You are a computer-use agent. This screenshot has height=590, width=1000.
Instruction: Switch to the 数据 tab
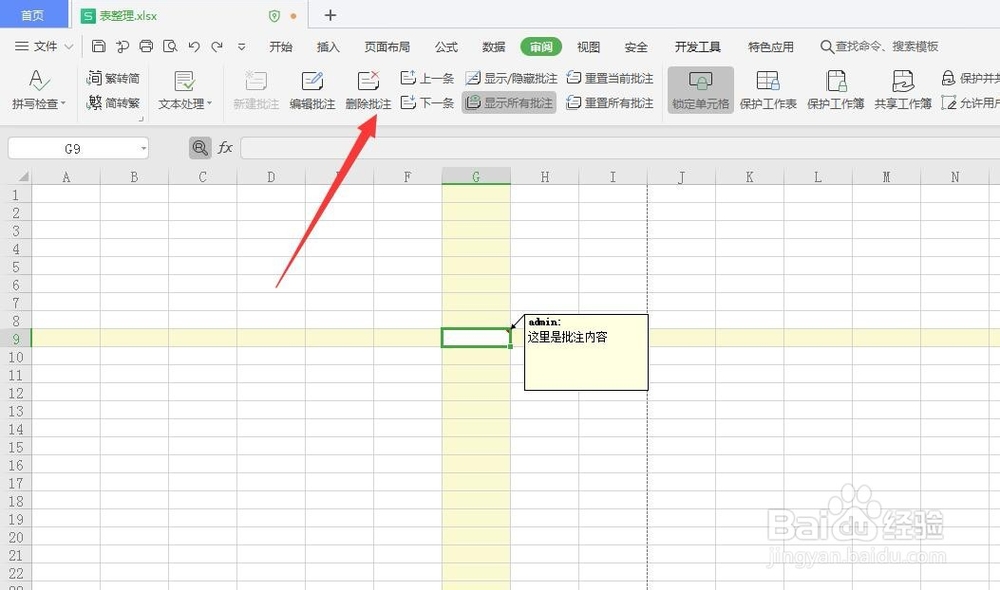[494, 47]
